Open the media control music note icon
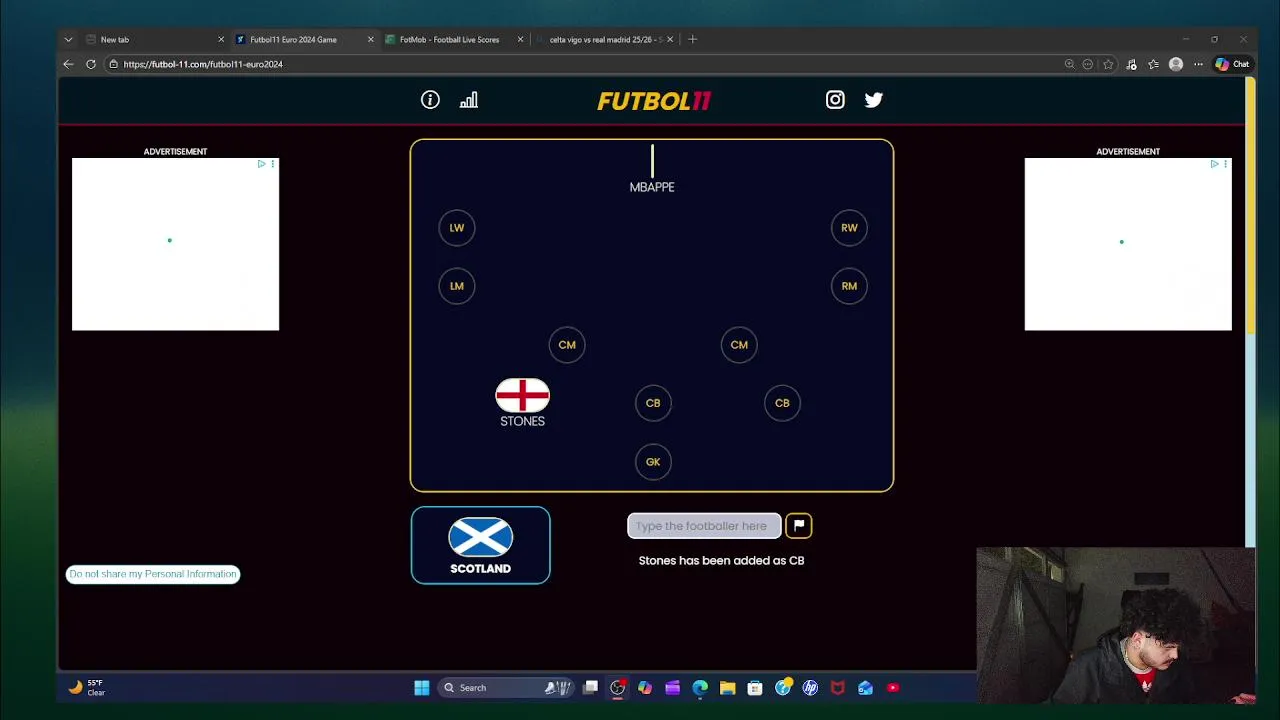 point(1131,64)
